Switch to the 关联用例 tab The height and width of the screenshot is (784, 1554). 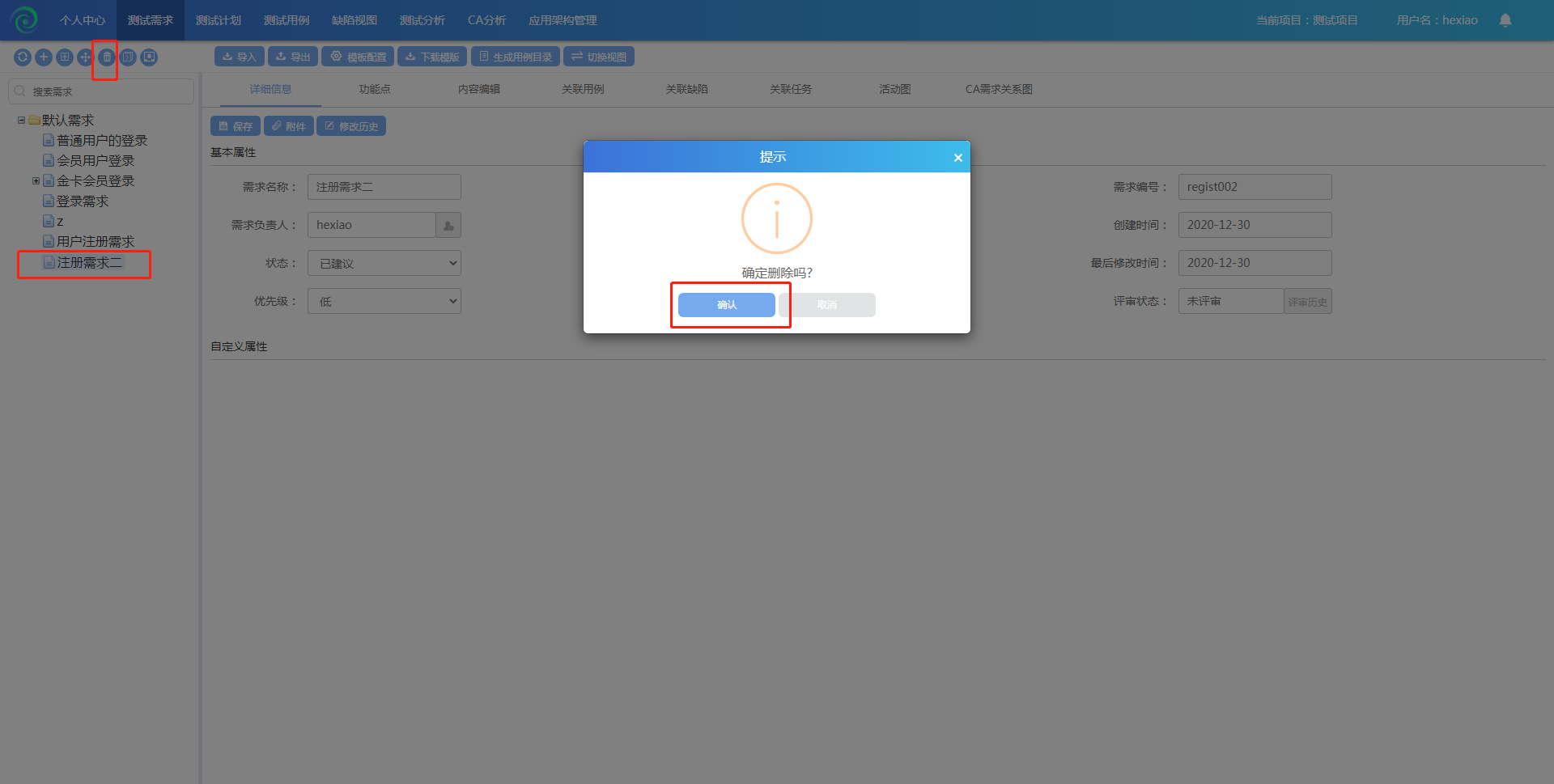point(583,89)
